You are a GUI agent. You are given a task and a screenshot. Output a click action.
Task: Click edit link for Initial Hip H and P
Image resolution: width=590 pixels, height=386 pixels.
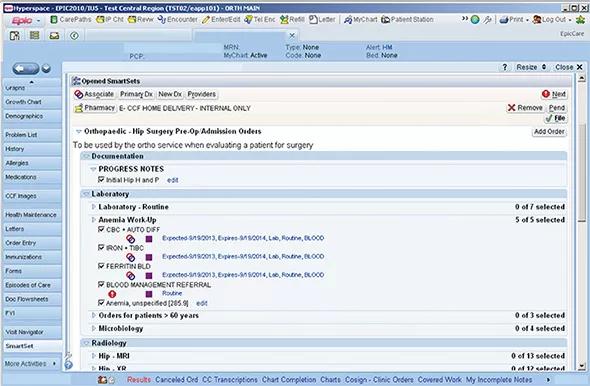(x=172, y=180)
